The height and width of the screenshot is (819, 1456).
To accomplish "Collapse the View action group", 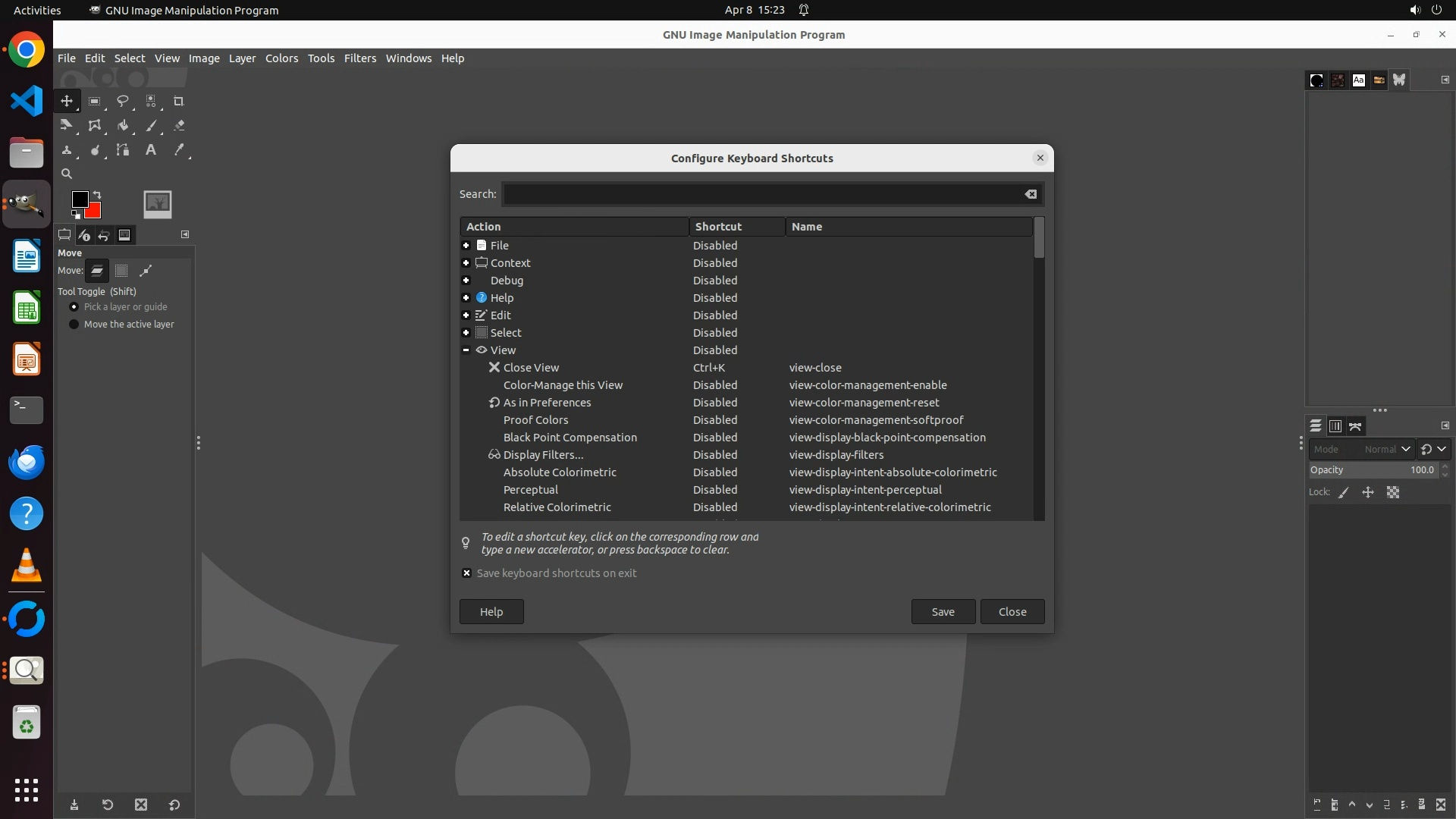I will click(466, 350).
